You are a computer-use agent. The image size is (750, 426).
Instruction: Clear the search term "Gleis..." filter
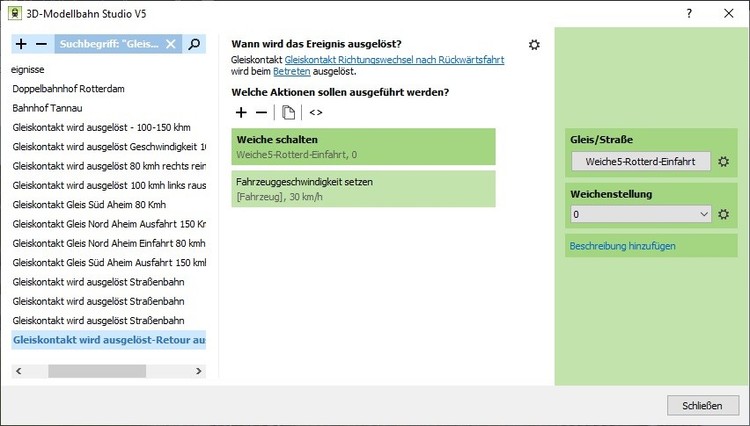tap(171, 44)
